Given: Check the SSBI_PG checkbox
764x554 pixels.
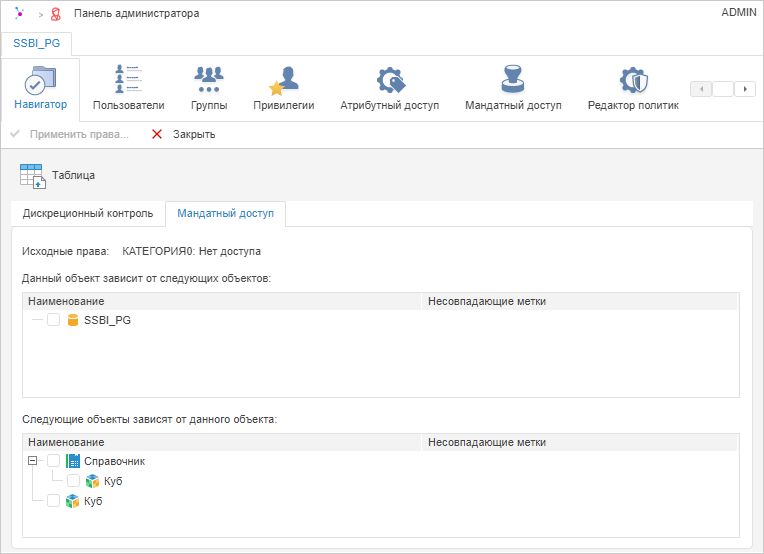Looking at the screenshot, I should point(54,320).
